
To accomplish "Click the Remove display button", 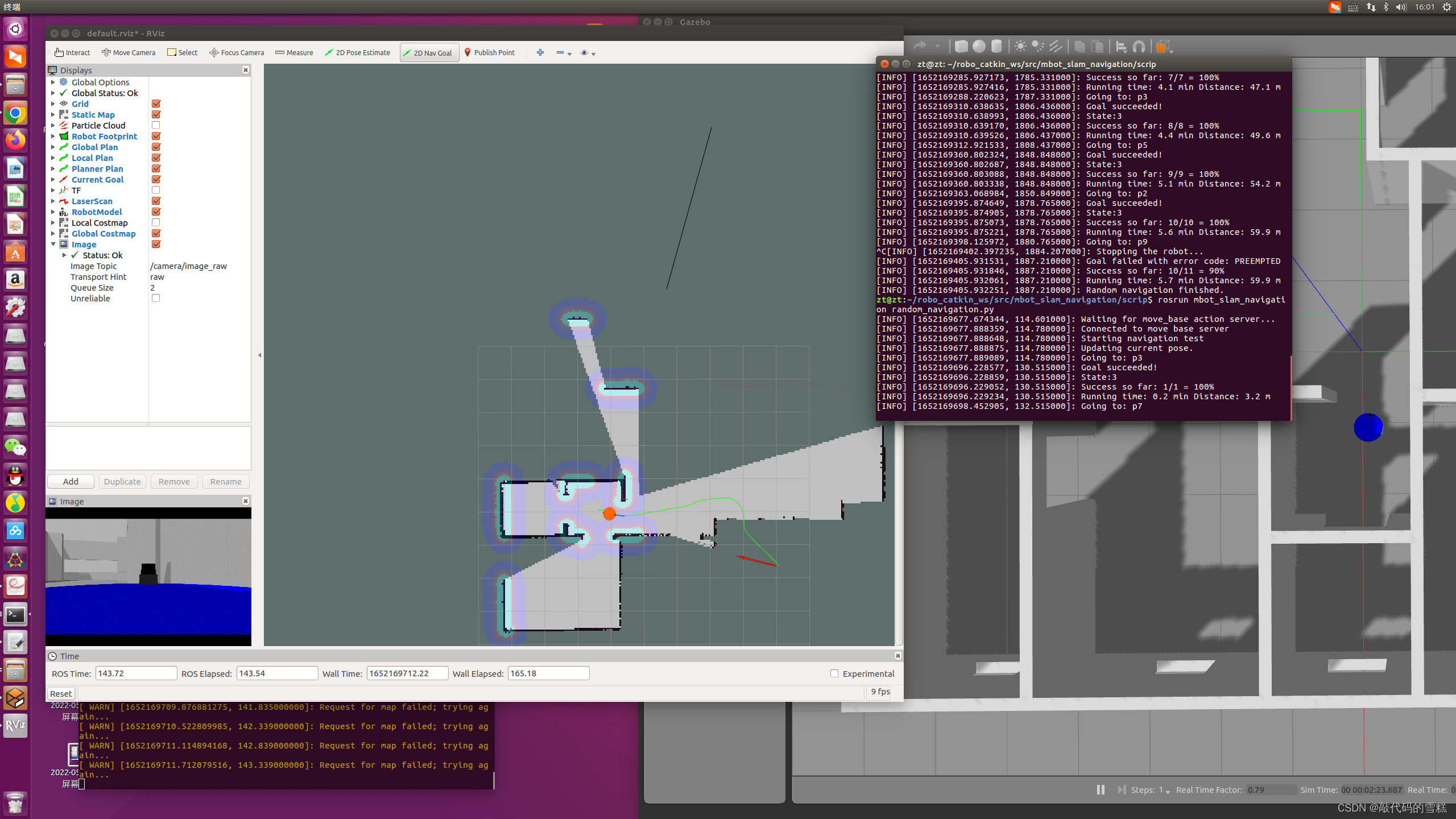I will click(174, 481).
